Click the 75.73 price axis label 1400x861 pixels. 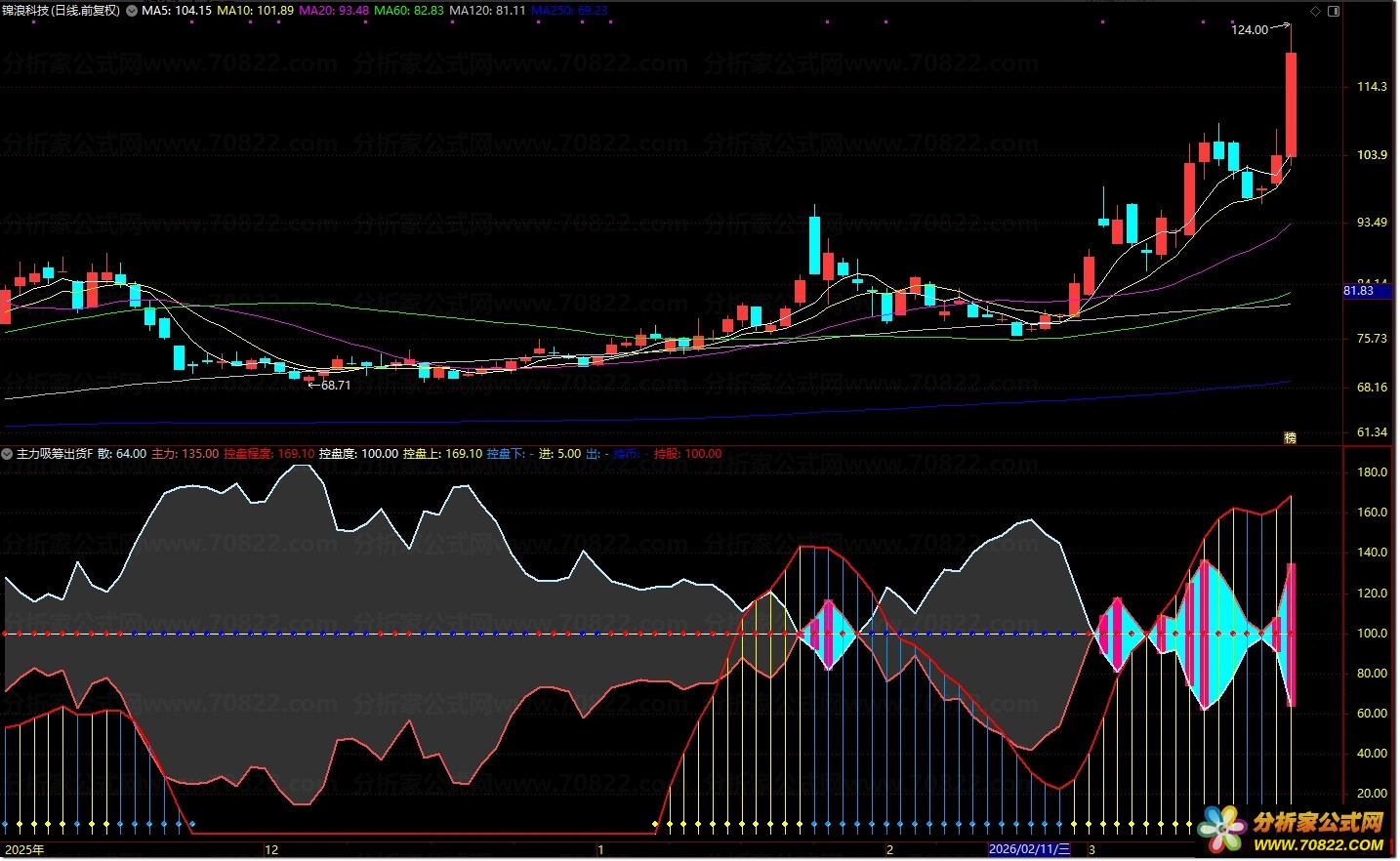[1372, 339]
